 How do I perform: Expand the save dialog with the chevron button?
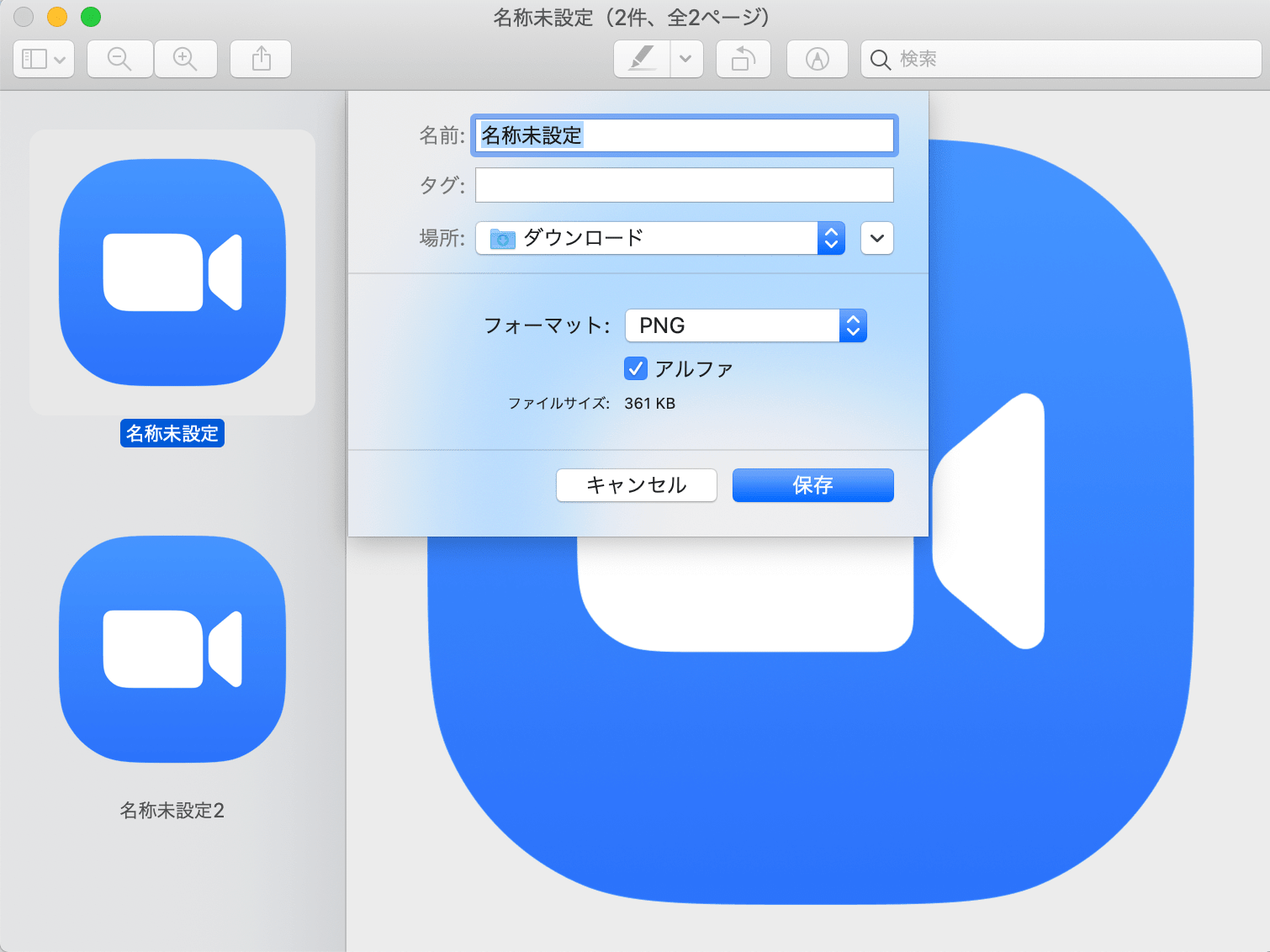pos(877,238)
